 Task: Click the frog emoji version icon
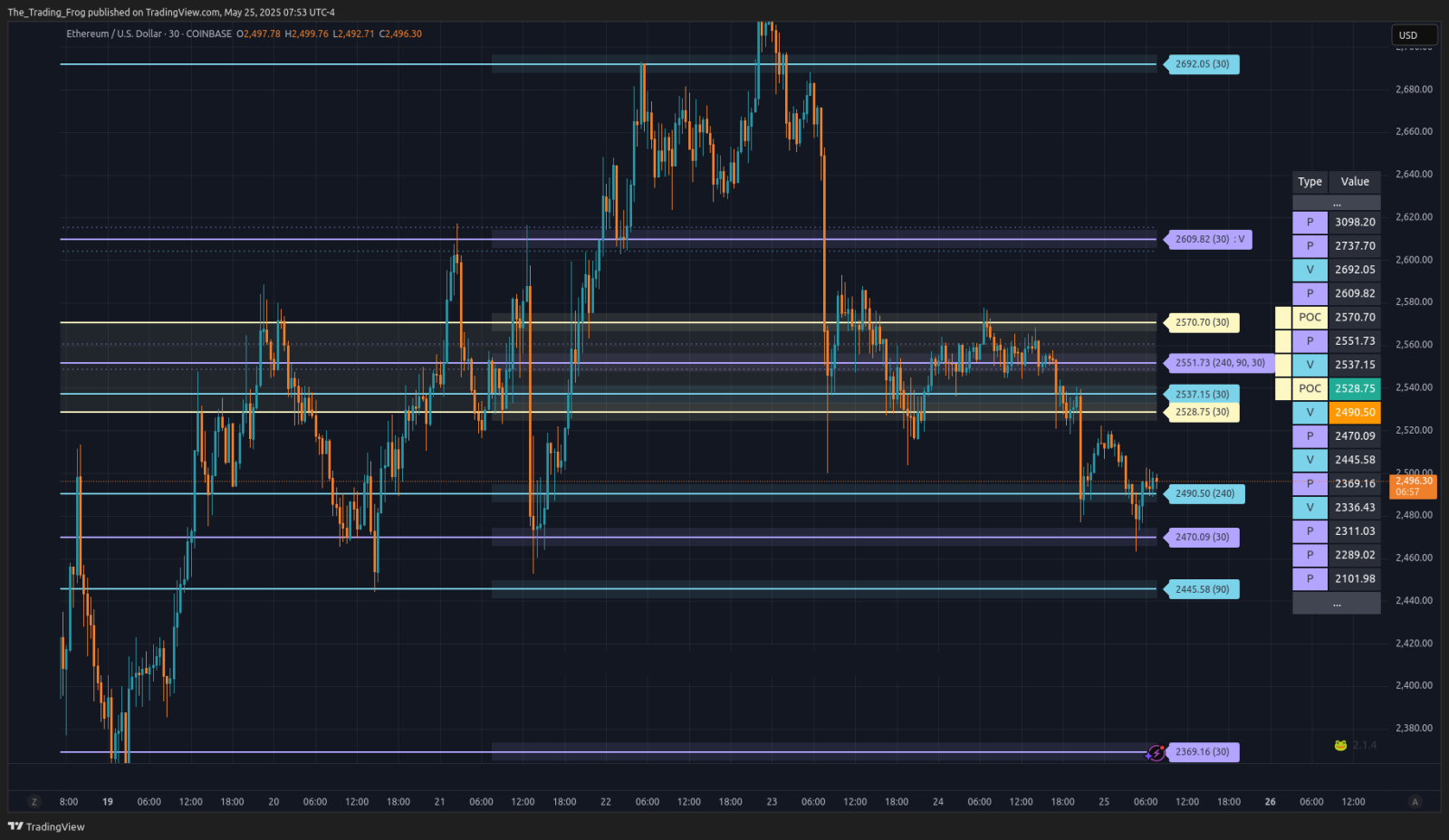[x=1340, y=745]
